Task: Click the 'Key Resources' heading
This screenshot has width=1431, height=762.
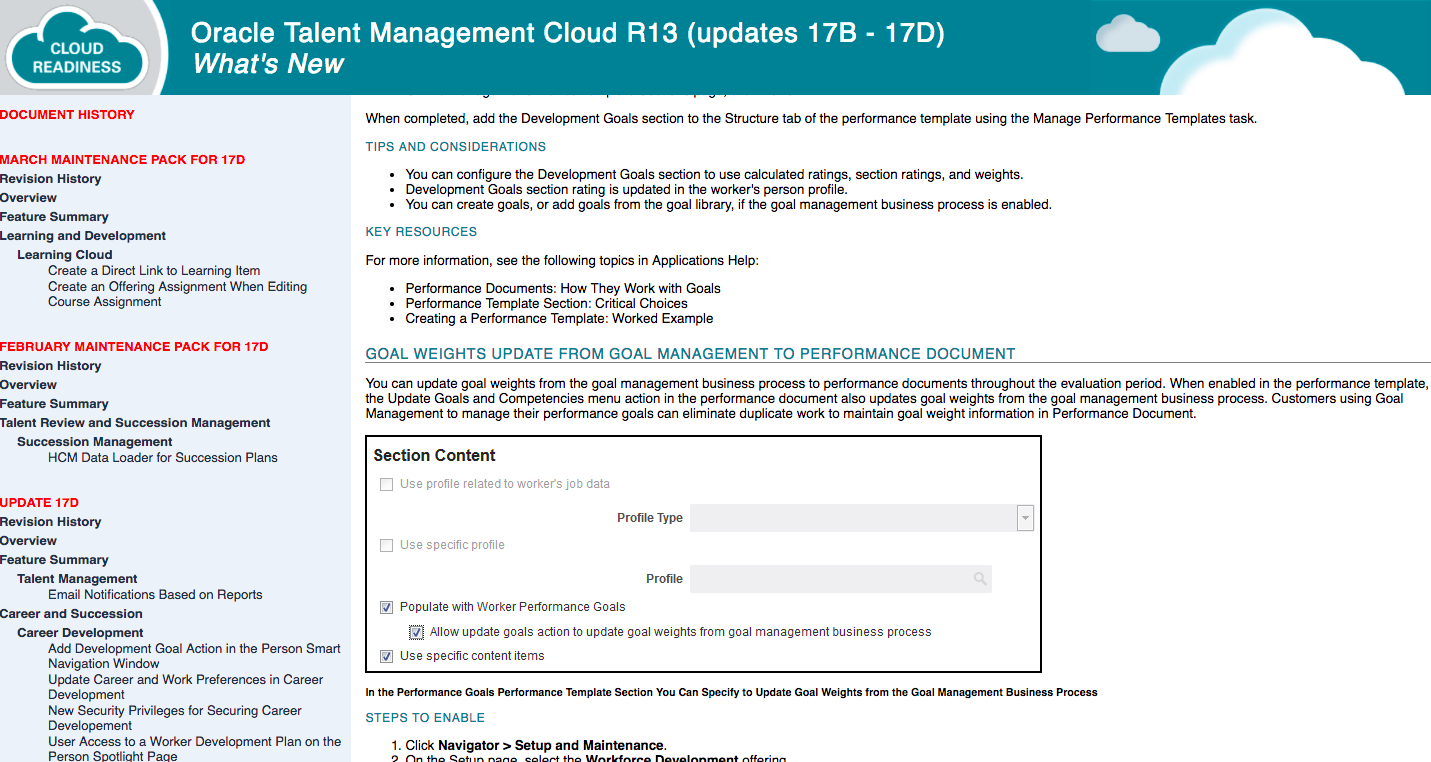Action: pyautogui.click(x=421, y=232)
